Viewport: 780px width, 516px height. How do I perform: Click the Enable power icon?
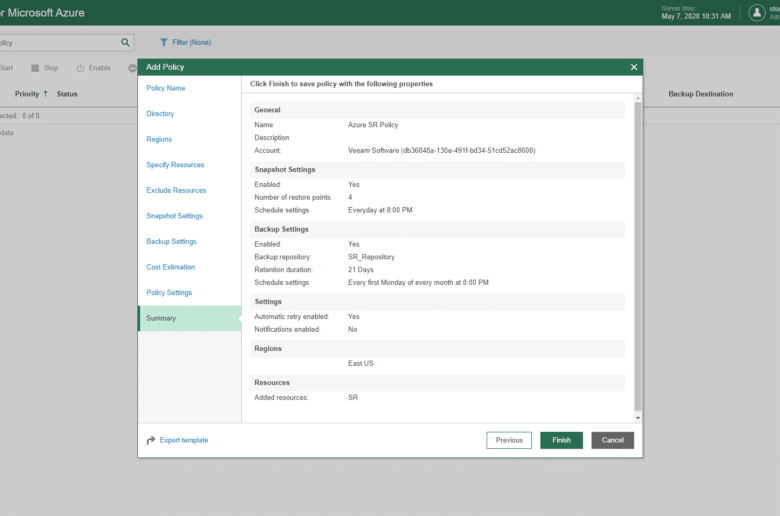click(x=80, y=68)
